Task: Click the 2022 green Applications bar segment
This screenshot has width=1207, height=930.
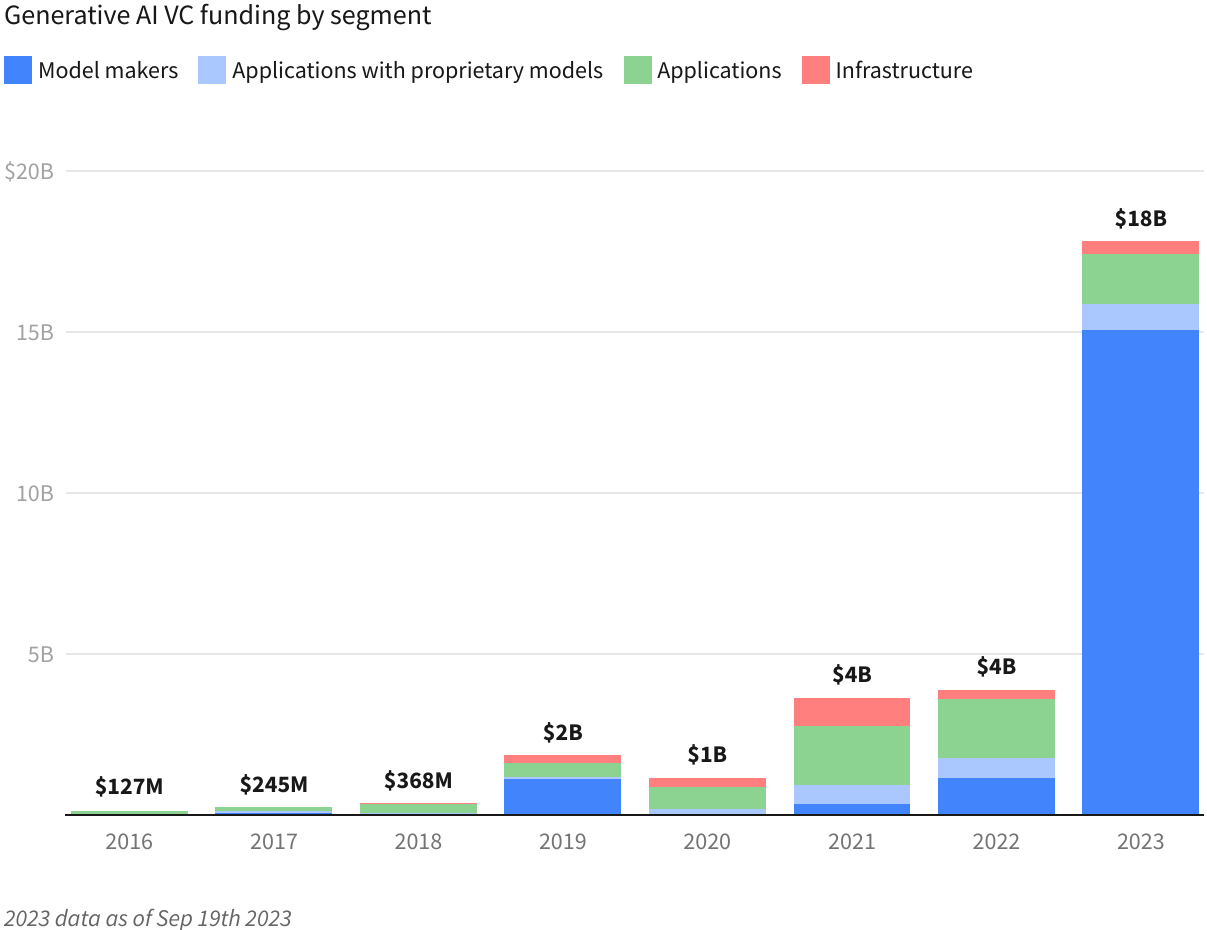Action: coord(996,728)
